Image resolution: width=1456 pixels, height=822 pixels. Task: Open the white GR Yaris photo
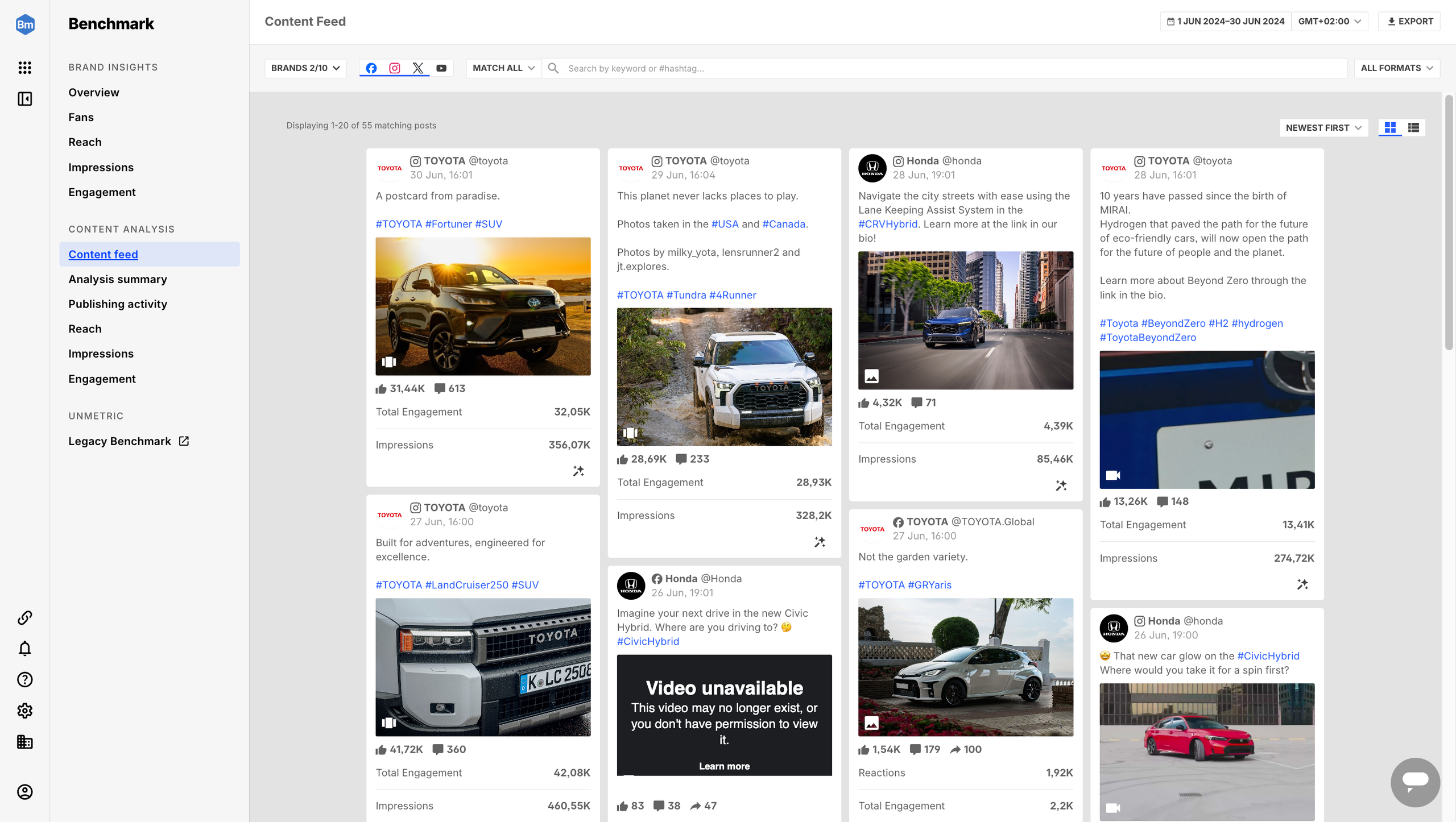click(x=966, y=667)
